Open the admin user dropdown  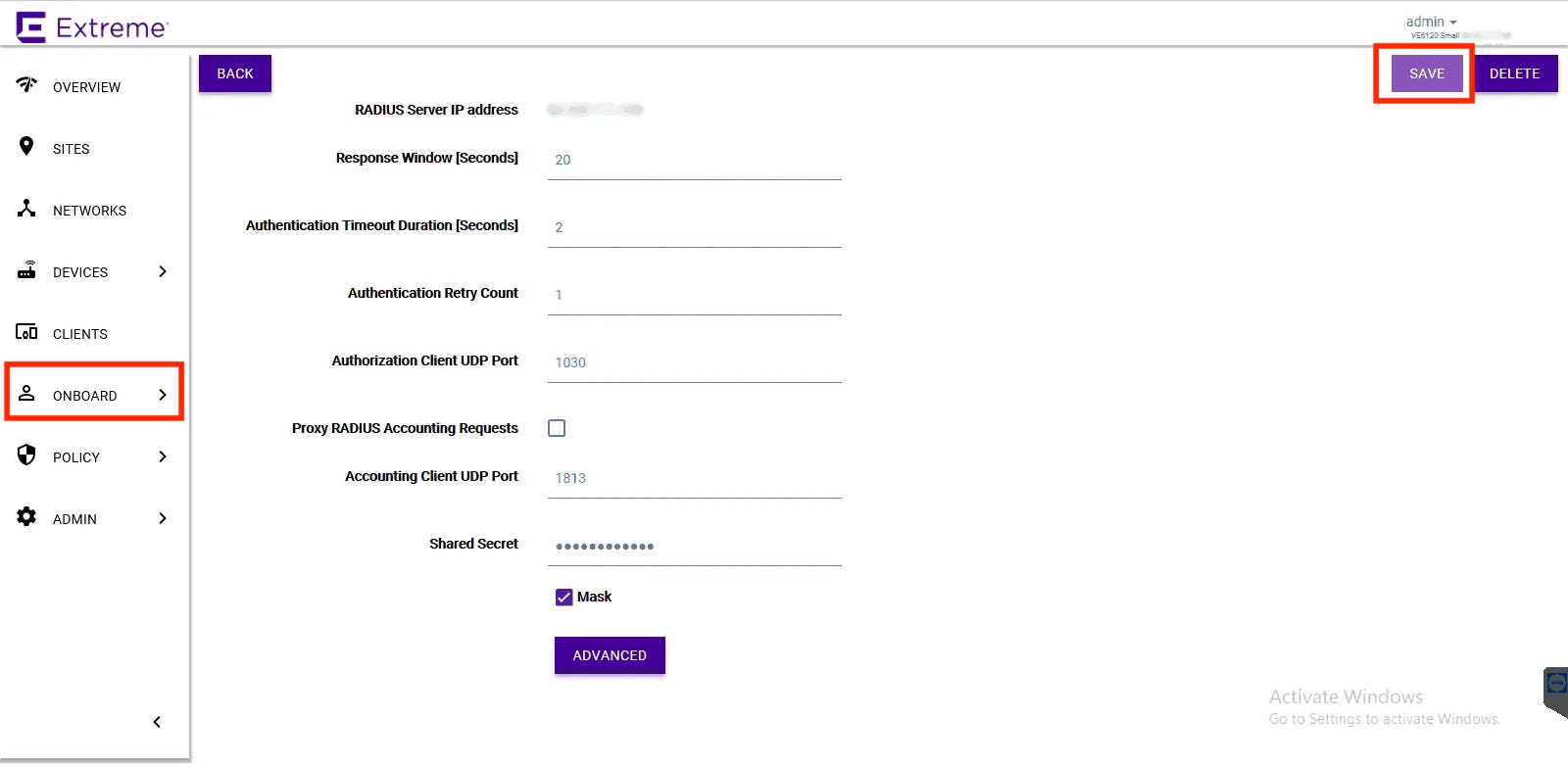coord(1431,22)
